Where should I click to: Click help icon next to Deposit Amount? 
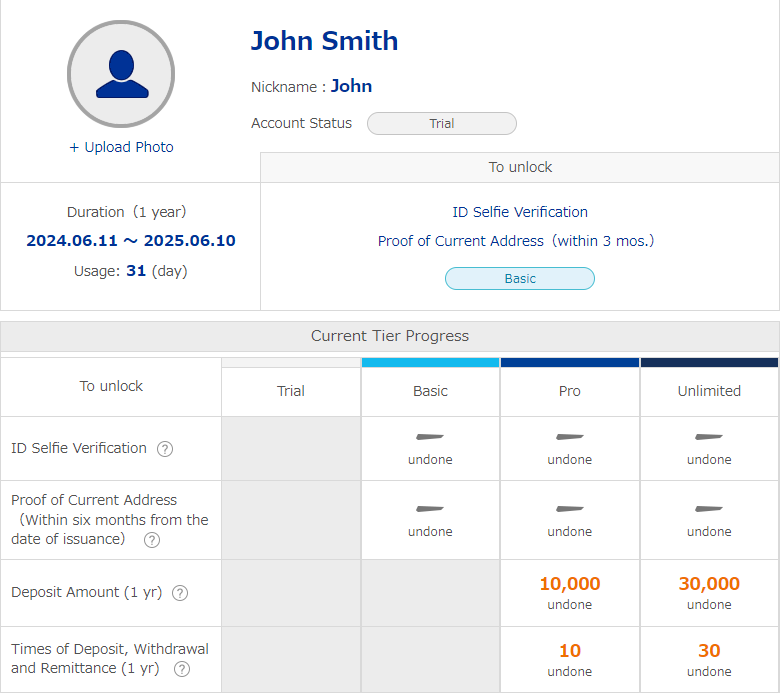coord(180,593)
